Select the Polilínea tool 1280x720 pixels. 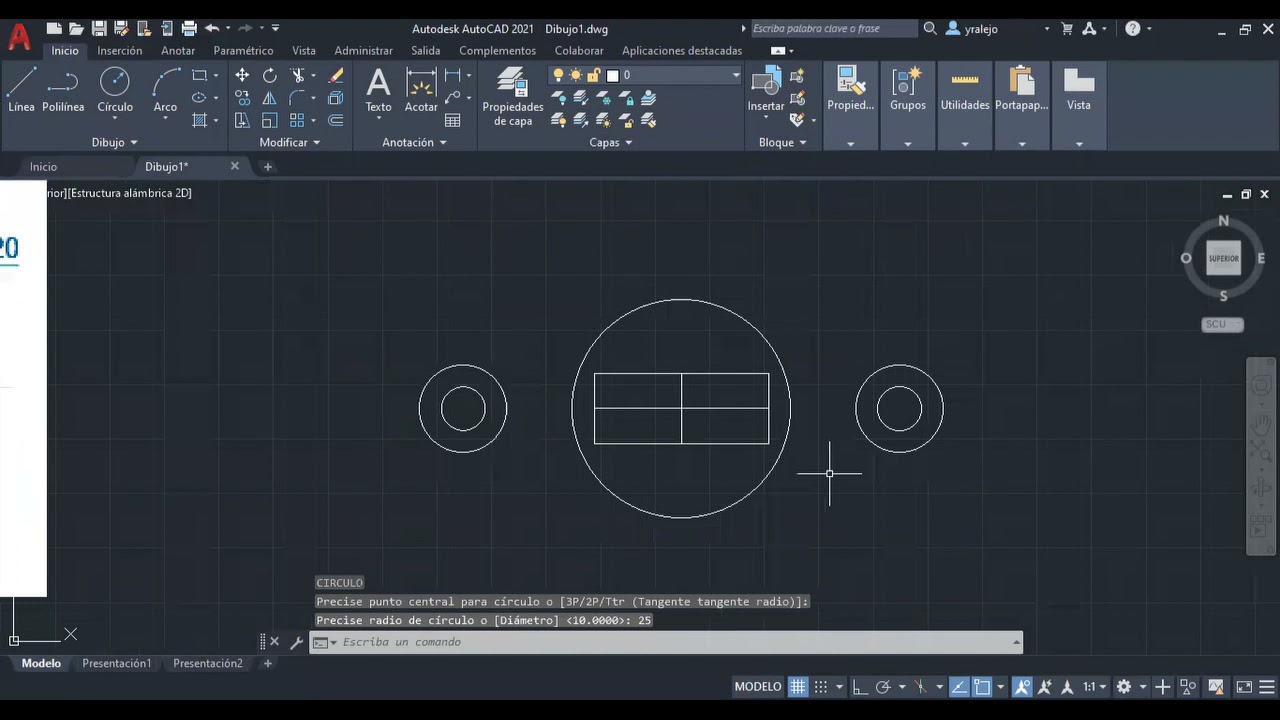click(63, 89)
